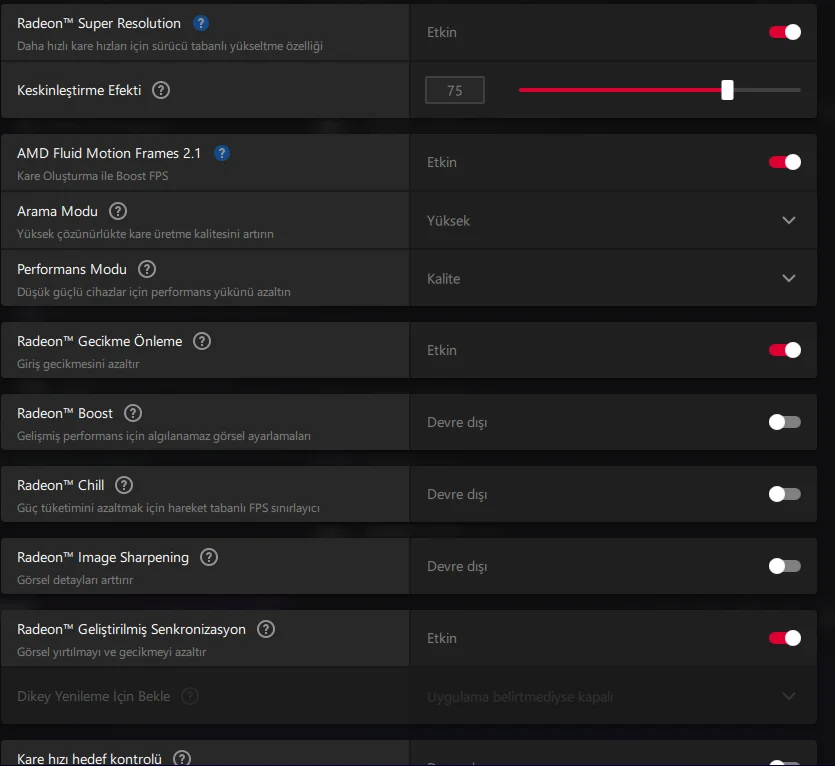Screen dimensions: 835x766
Task: Open the Radeon Boost help tooltip icon
Action: (x=133, y=413)
